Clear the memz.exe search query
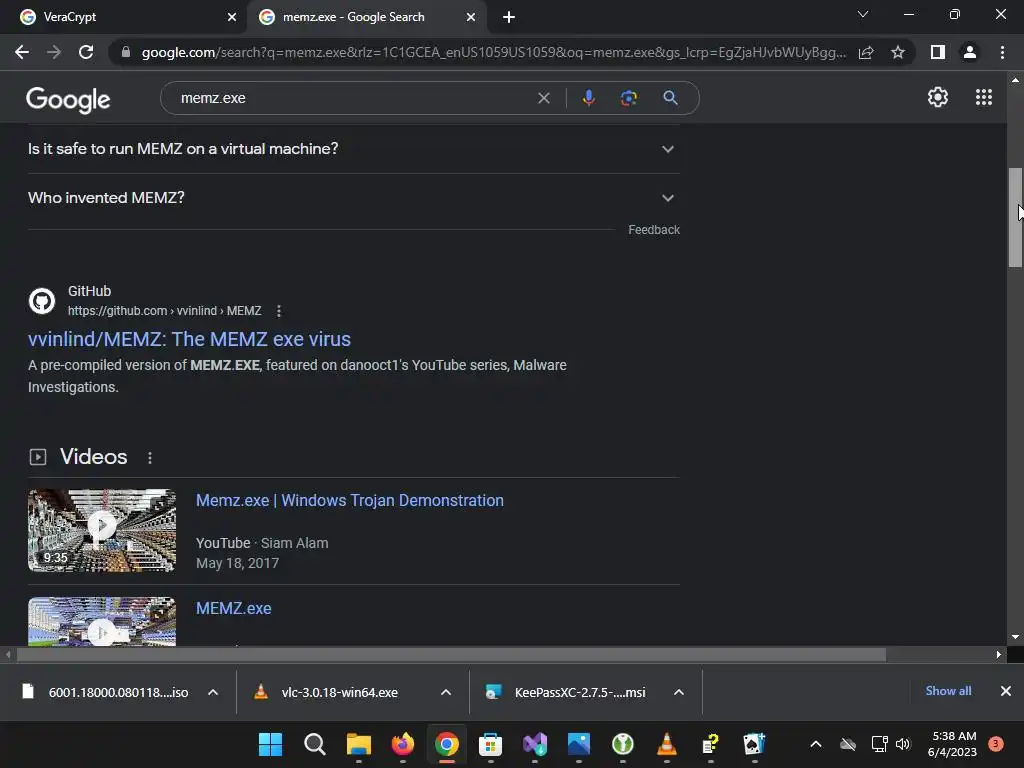 [543, 98]
